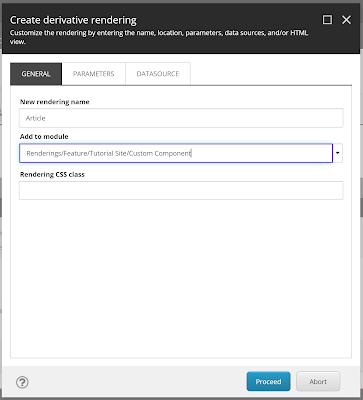The height and width of the screenshot is (400, 363).
Task: Expand the Add to module dropdown arrow
Action: pyautogui.click(x=338, y=153)
